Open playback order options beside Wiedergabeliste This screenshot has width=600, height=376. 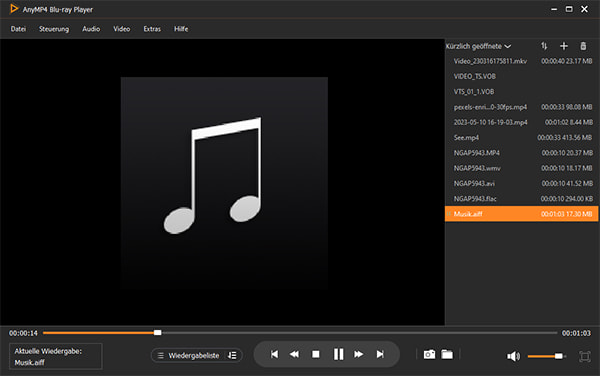click(x=232, y=355)
